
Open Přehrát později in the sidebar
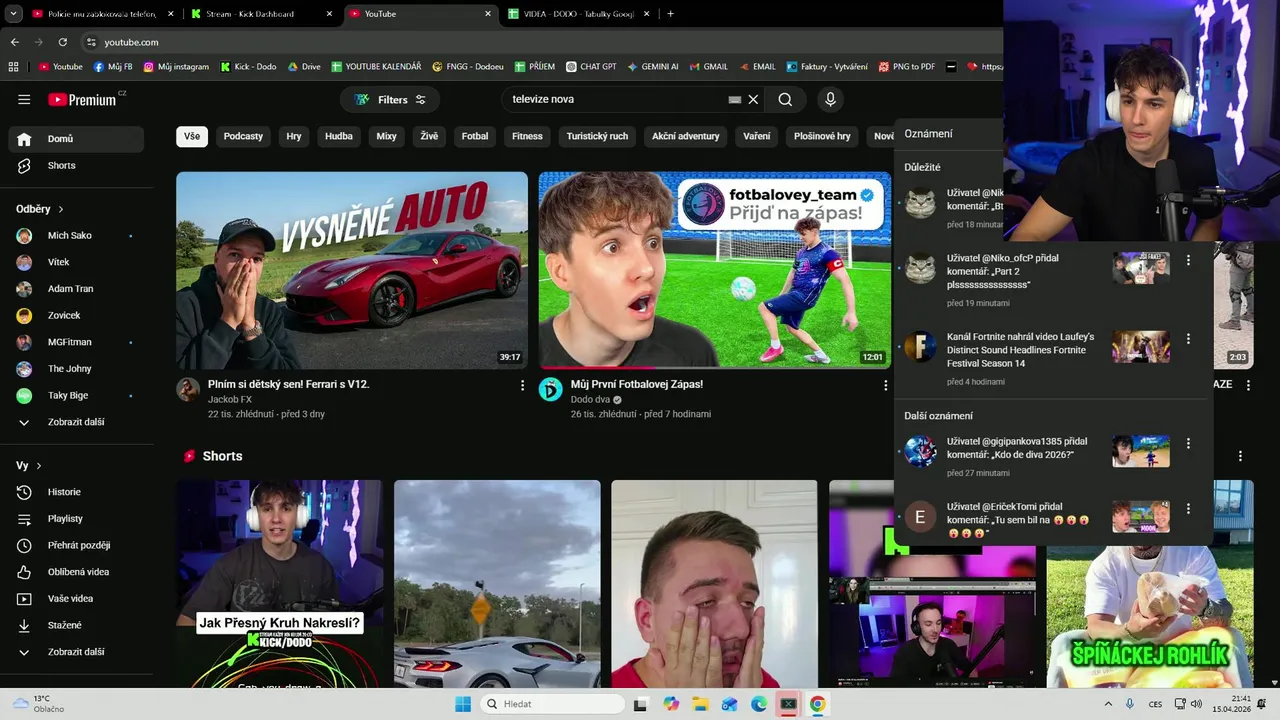(x=76, y=545)
